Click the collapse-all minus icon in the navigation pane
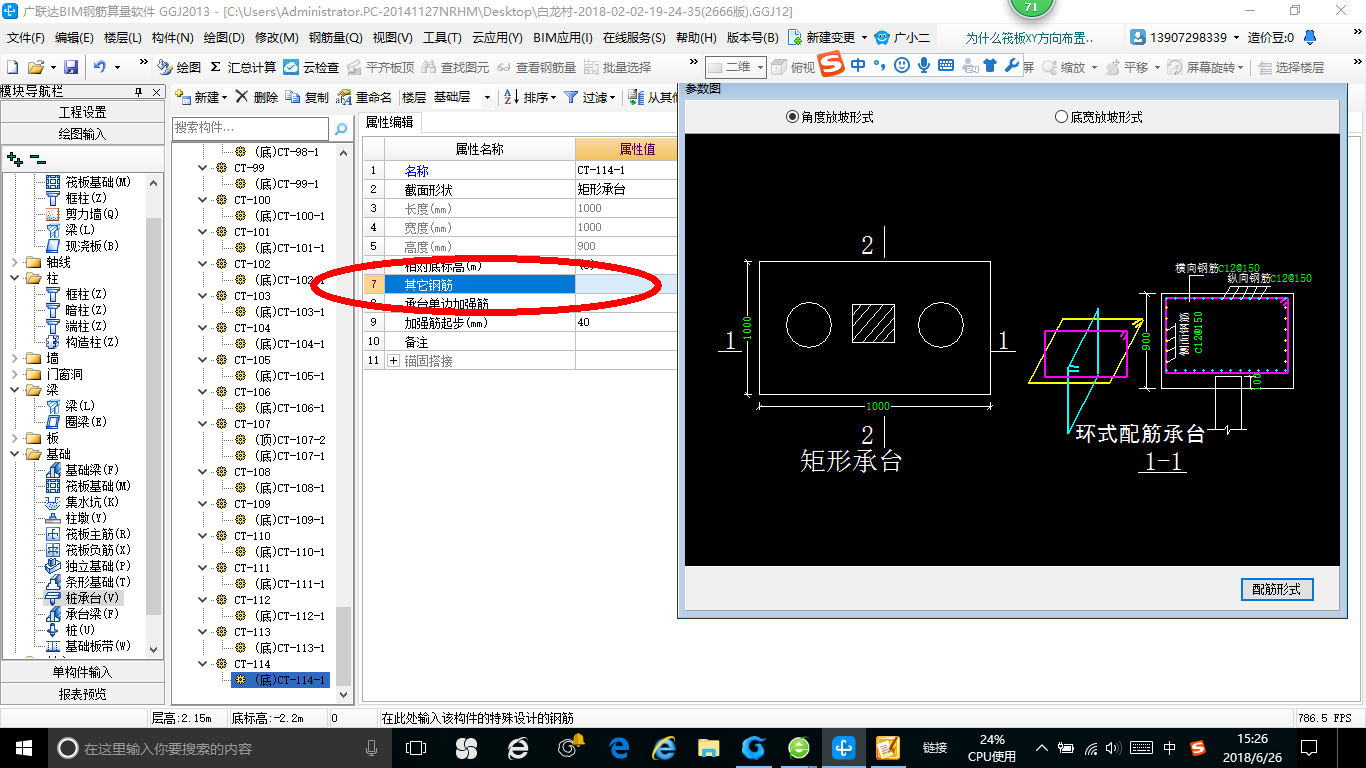1366x768 pixels. 36,159
